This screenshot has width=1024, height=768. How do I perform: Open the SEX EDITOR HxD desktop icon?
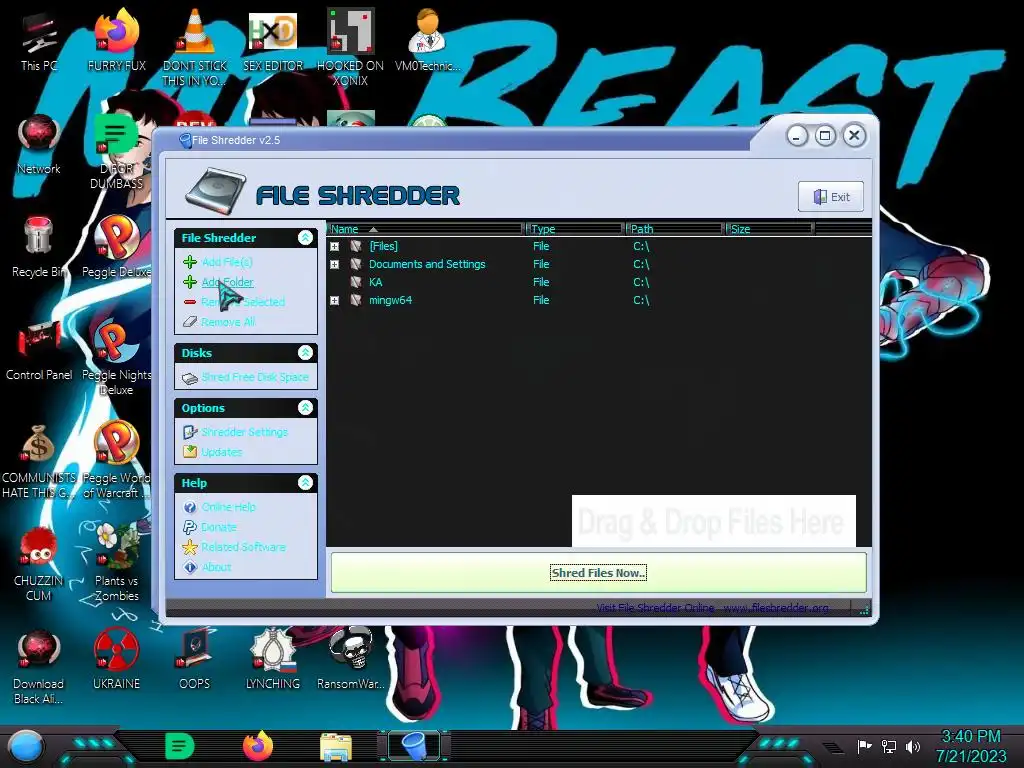pos(273,40)
